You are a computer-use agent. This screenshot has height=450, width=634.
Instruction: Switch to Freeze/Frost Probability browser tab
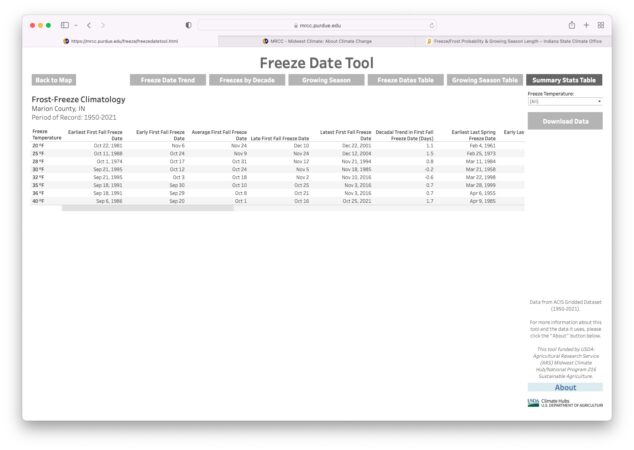tap(515, 41)
